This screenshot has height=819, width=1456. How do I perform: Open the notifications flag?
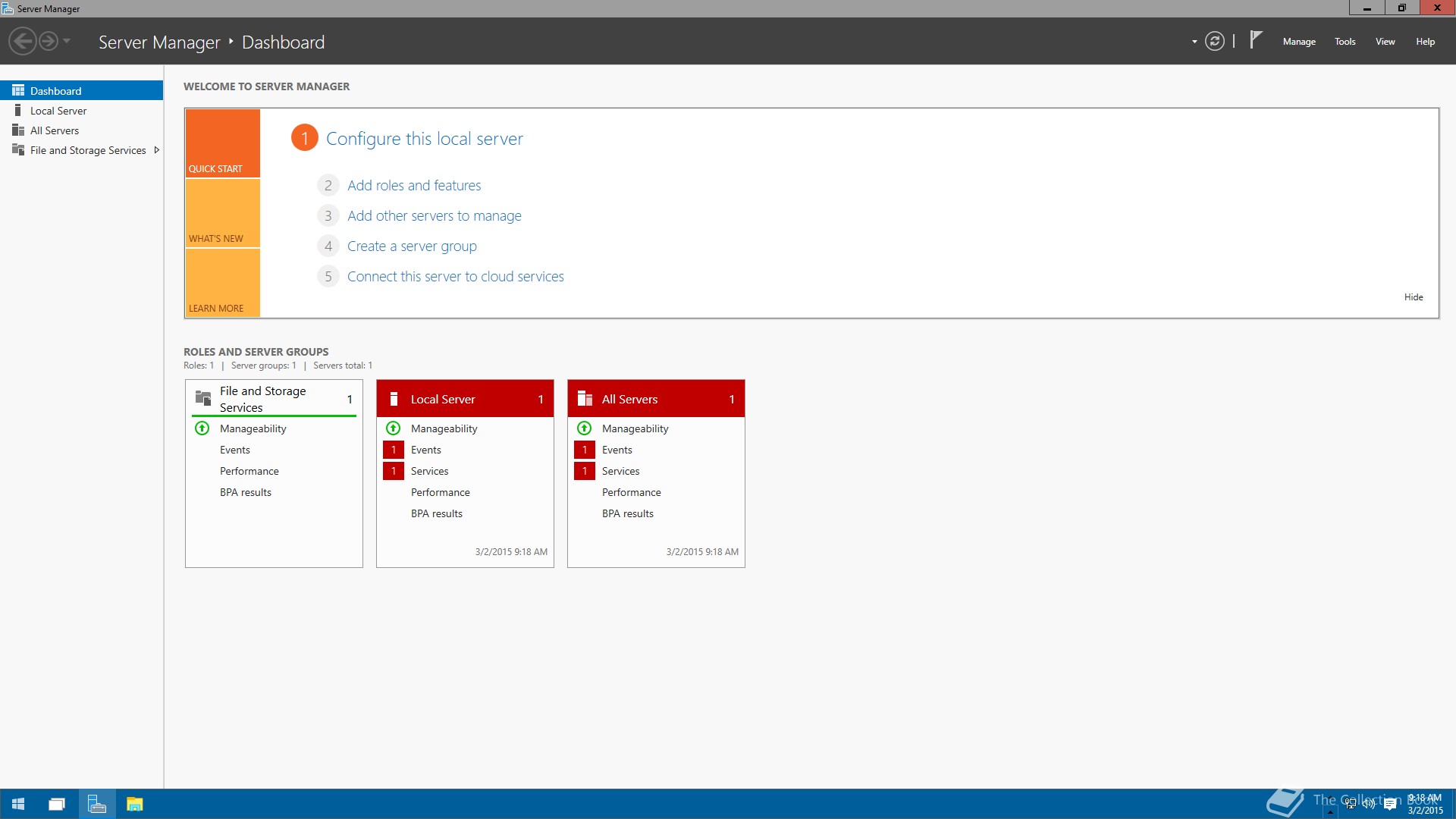pyautogui.click(x=1256, y=39)
